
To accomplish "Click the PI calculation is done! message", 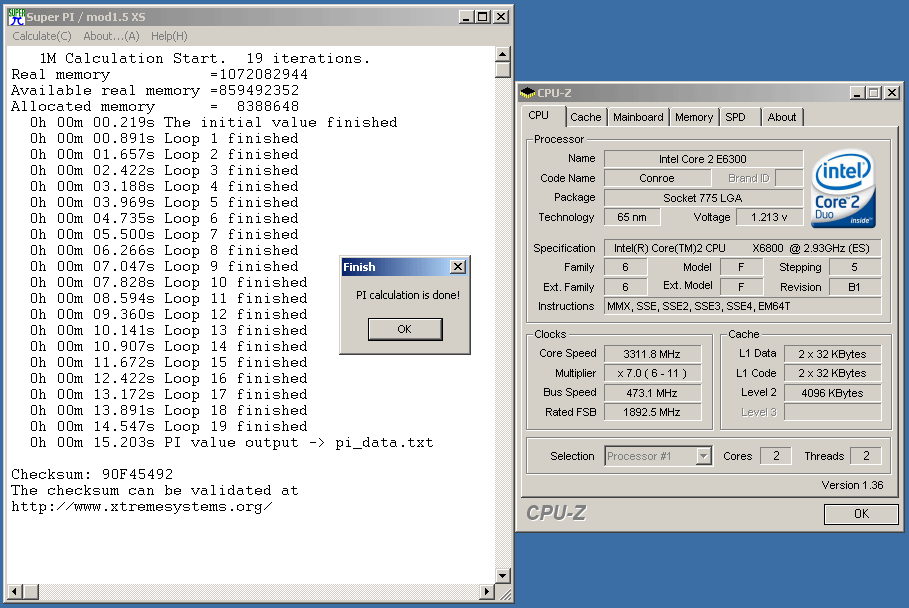I will pyautogui.click(x=408, y=295).
